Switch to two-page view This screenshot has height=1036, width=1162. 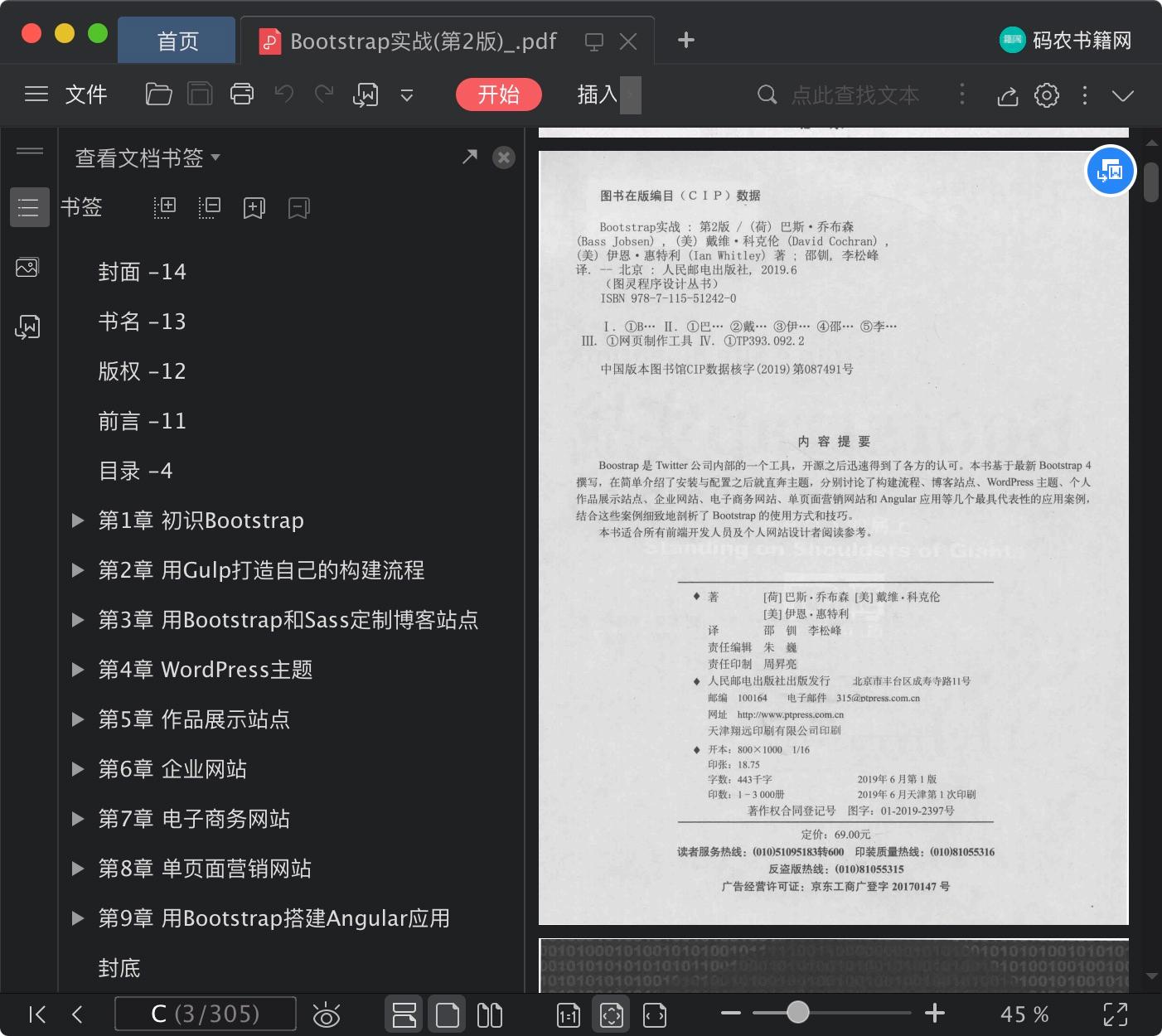tap(490, 1014)
